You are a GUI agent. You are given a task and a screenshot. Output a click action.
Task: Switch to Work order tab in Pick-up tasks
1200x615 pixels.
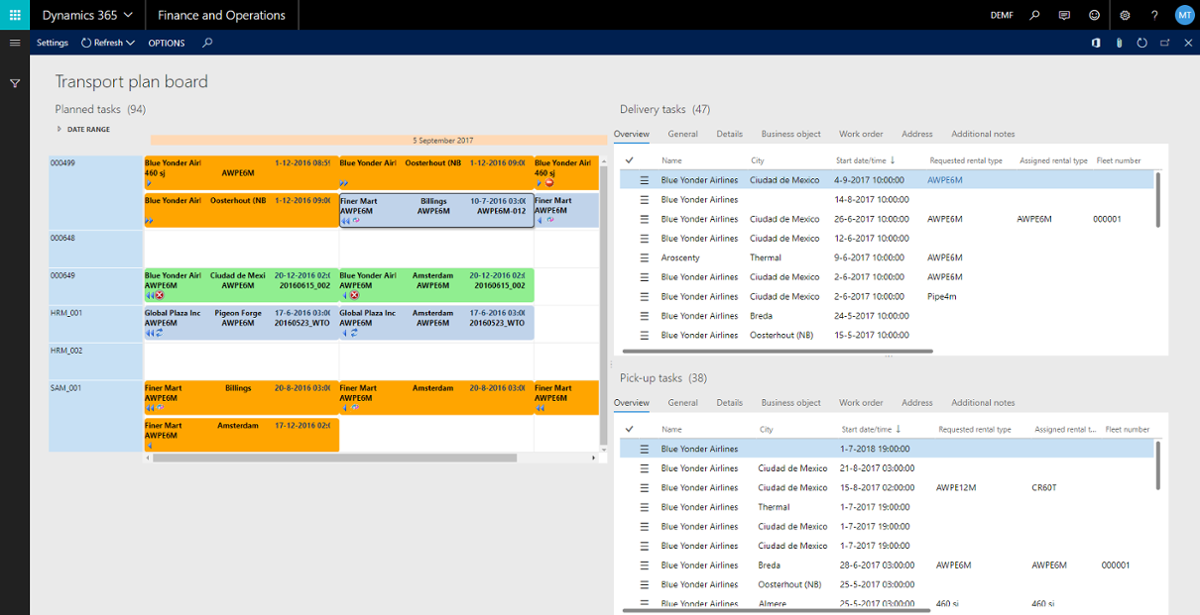pos(861,403)
